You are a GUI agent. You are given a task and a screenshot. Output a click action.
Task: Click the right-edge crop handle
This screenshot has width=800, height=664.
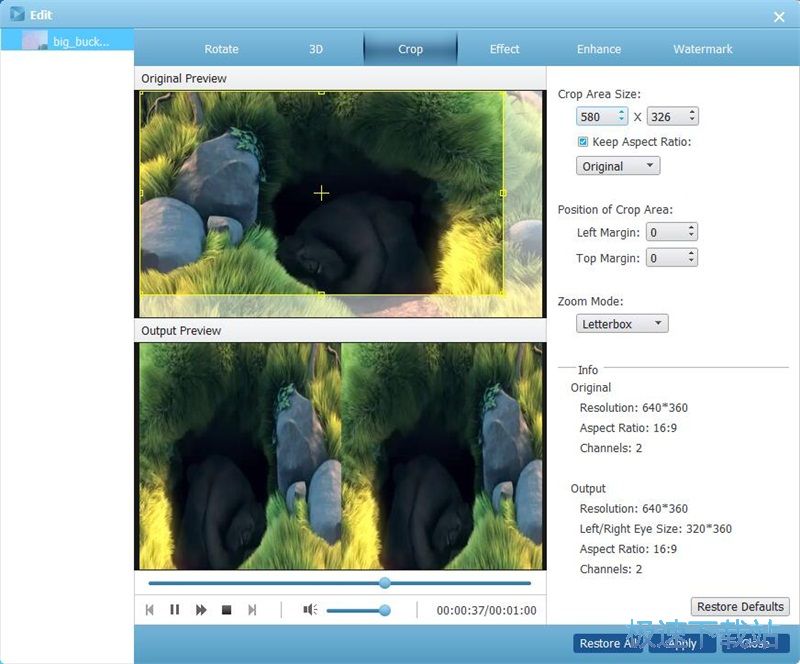click(x=503, y=193)
